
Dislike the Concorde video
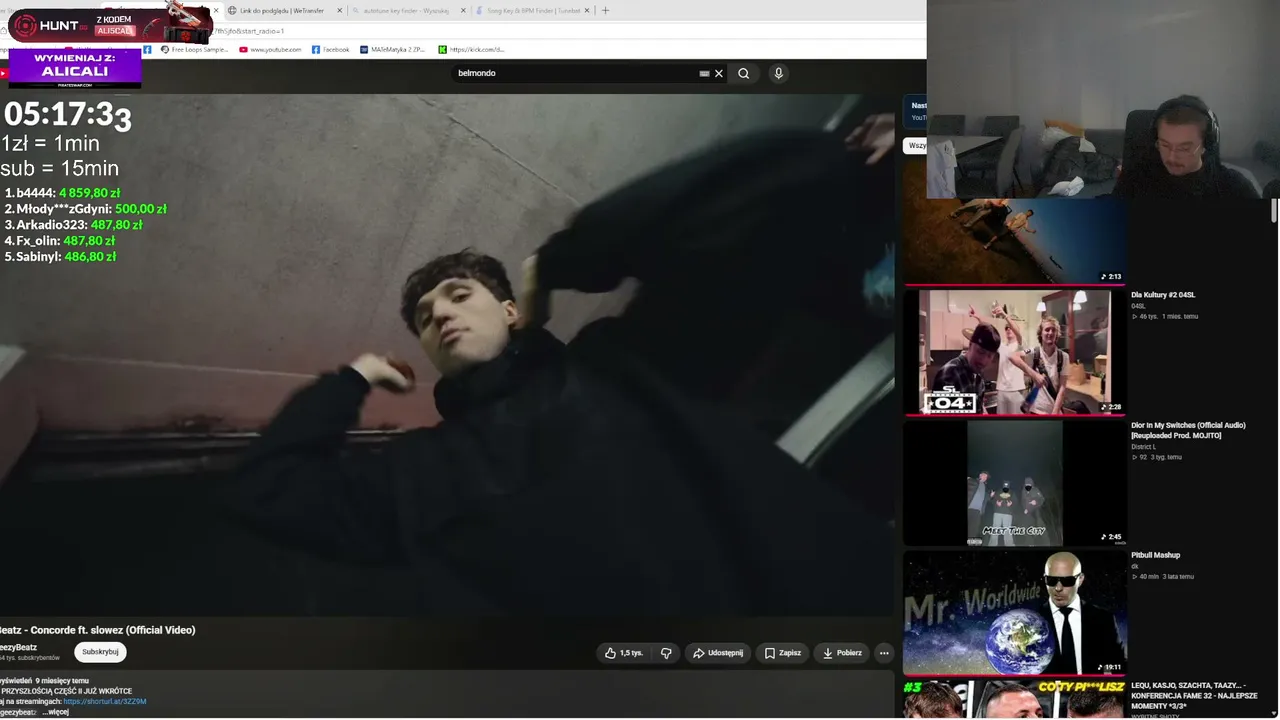pos(666,653)
